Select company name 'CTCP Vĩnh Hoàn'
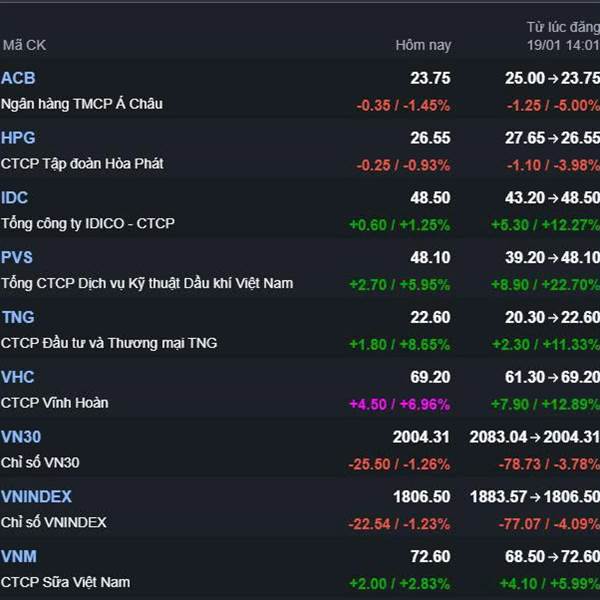600x600 pixels. point(55,403)
